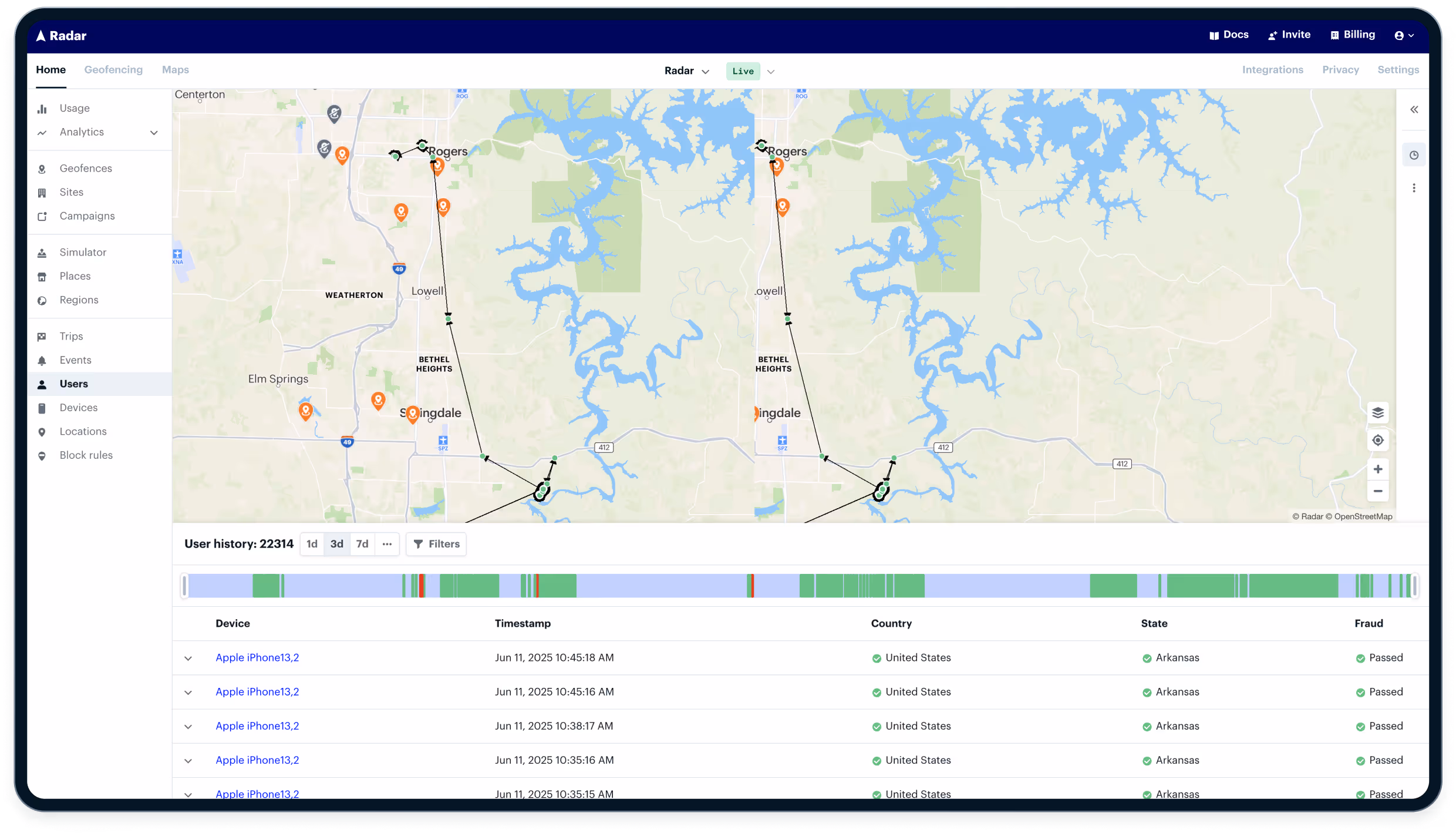Open the vertical three-dot menu

[x=1414, y=188]
